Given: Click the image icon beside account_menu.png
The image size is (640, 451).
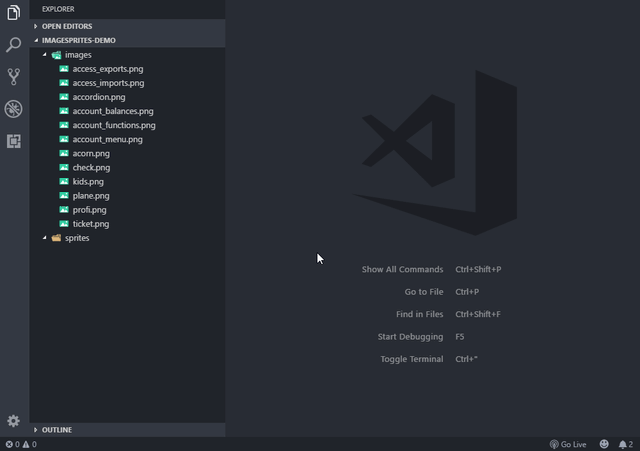Looking at the screenshot, I should click(x=64, y=139).
